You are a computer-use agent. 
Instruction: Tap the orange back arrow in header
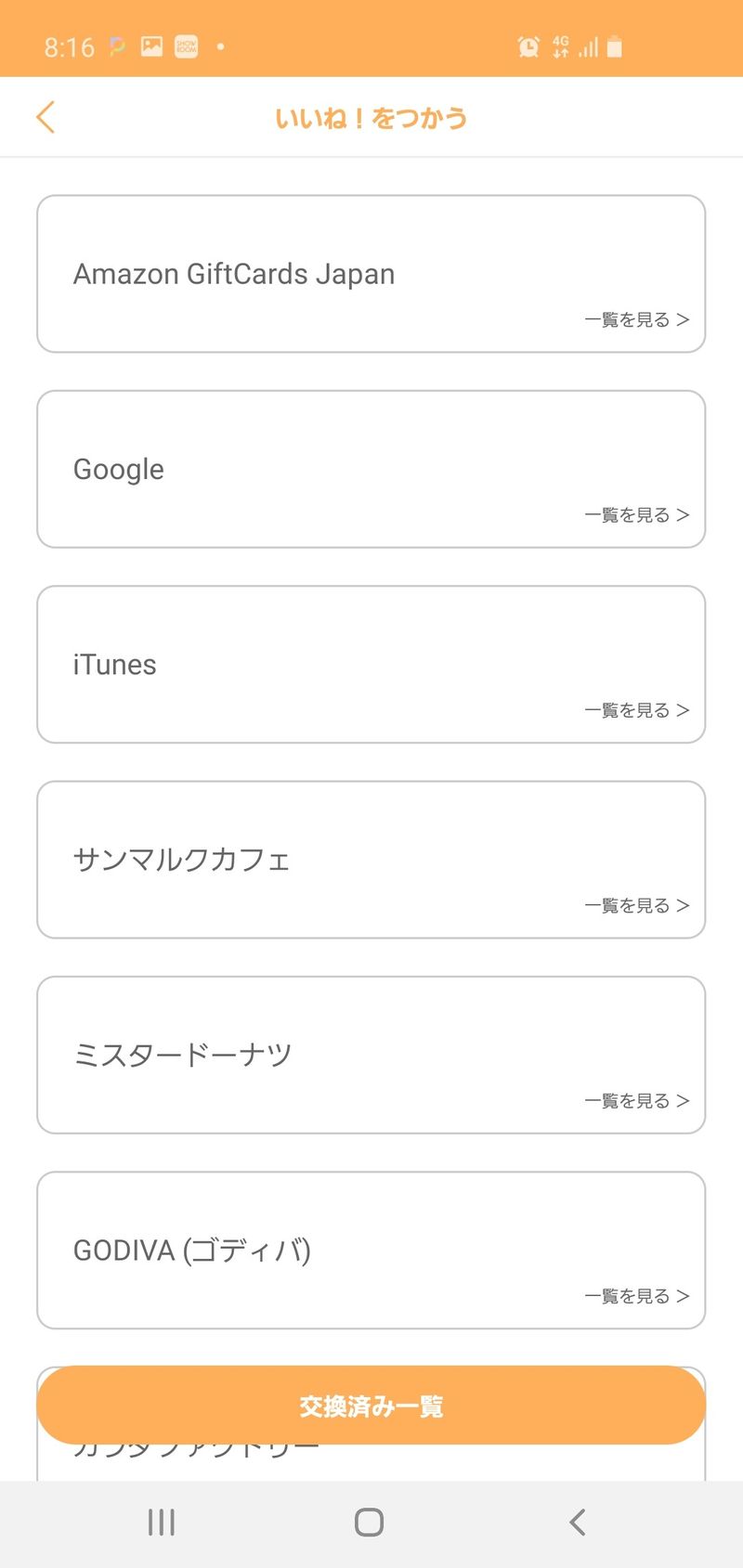coord(46,118)
